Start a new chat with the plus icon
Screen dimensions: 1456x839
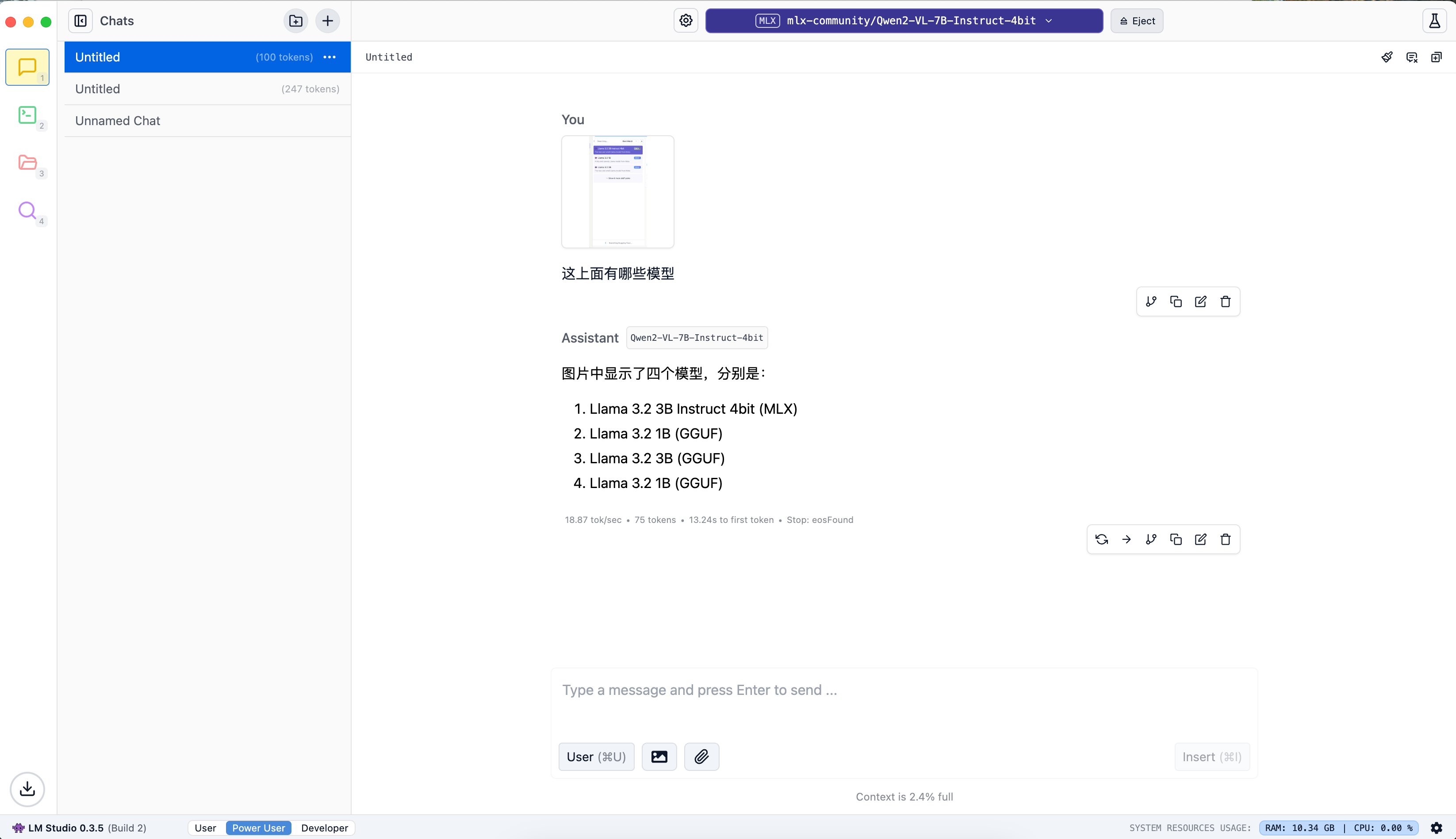click(327, 21)
